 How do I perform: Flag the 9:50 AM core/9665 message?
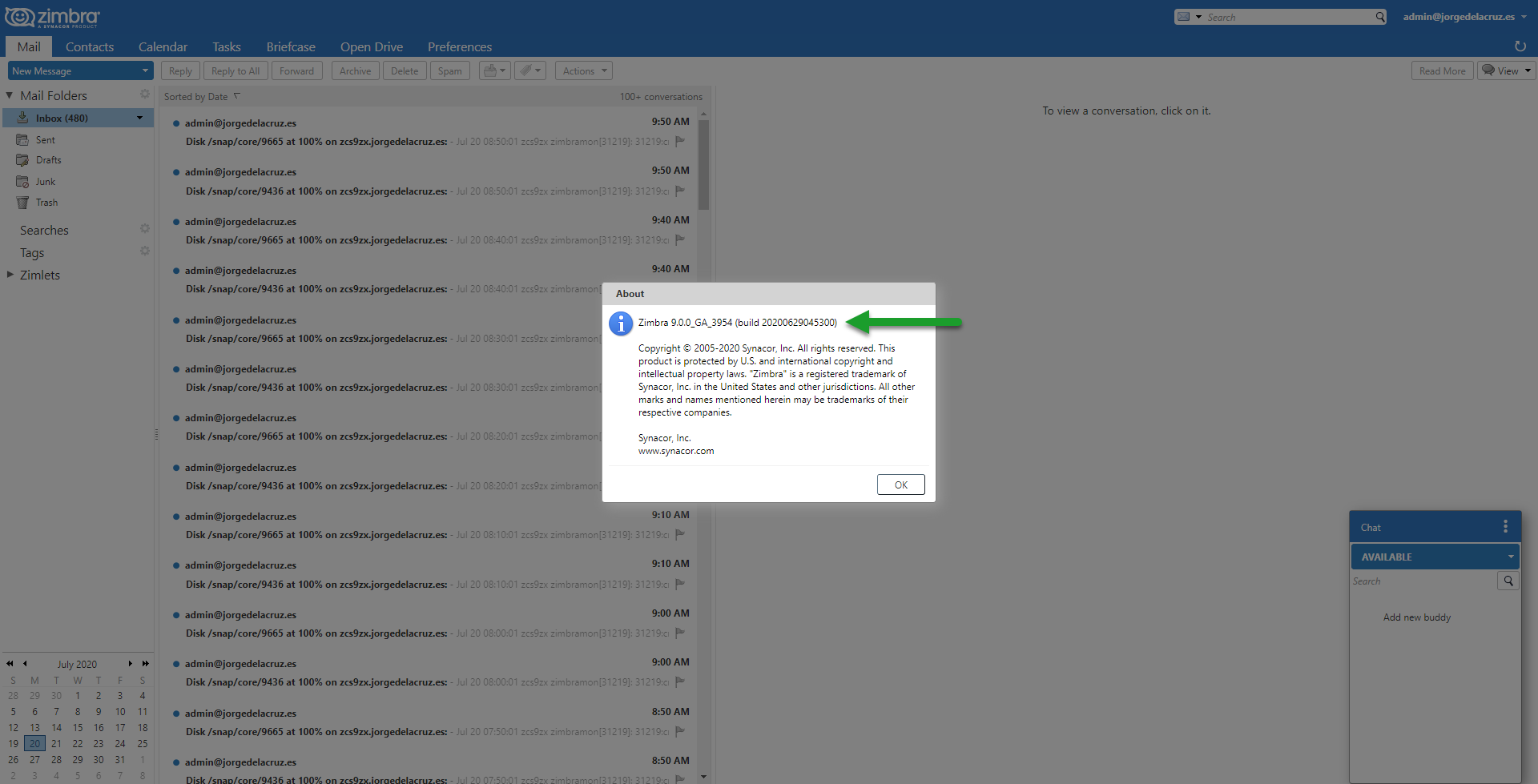[x=680, y=142]
